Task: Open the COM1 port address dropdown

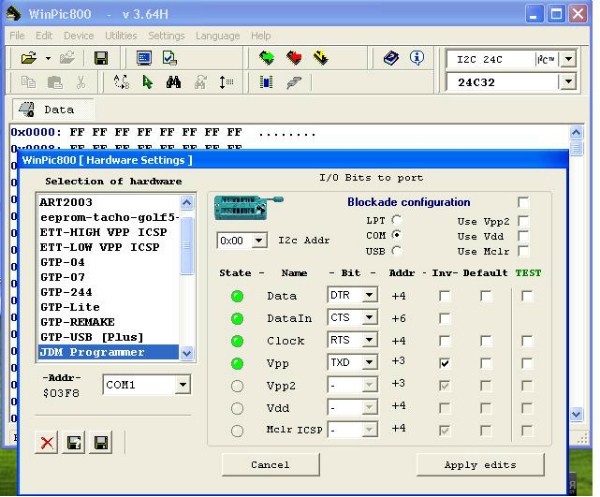Action: [x=183, y=385]
